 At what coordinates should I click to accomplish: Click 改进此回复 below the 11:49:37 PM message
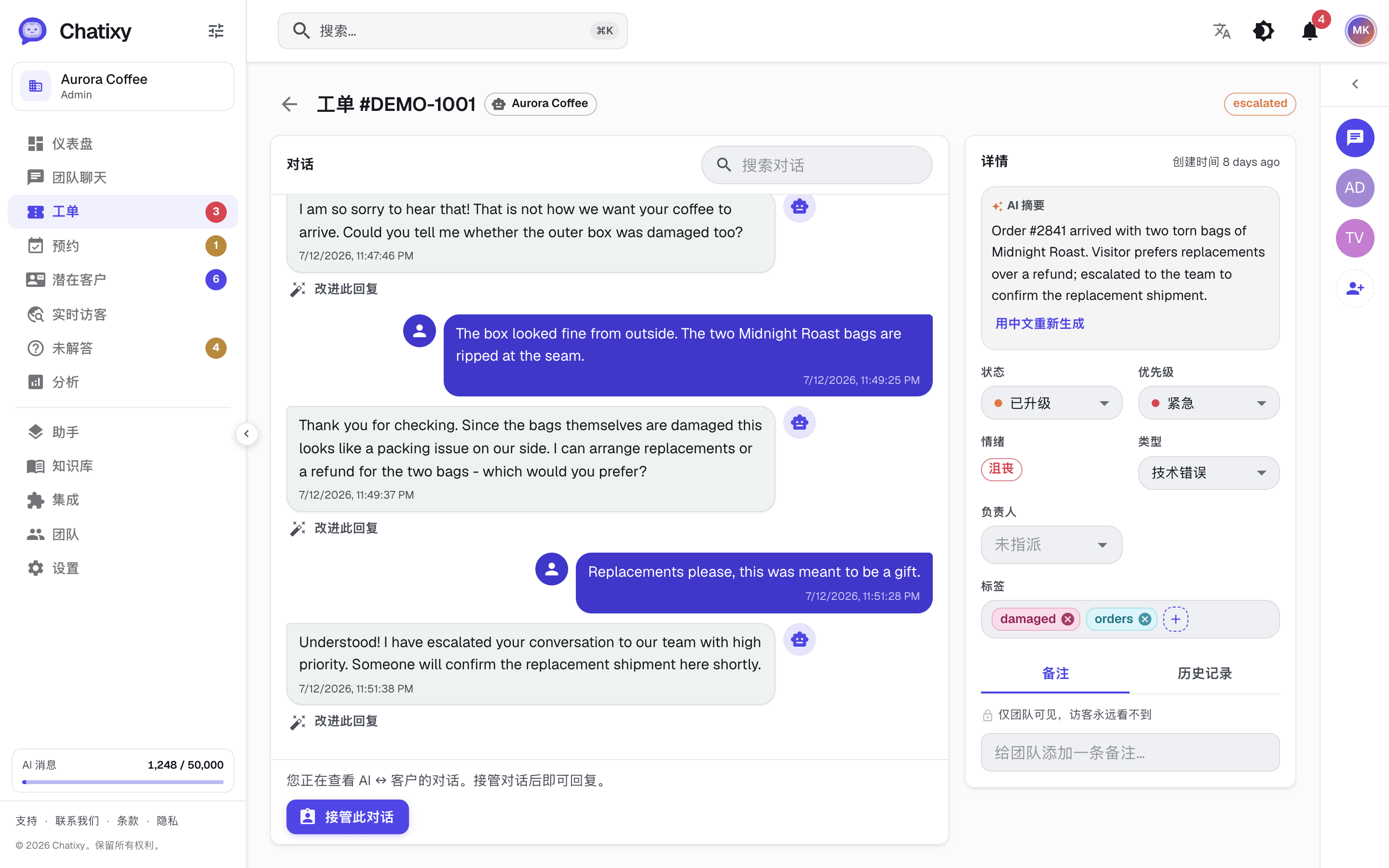click(334, 528)
